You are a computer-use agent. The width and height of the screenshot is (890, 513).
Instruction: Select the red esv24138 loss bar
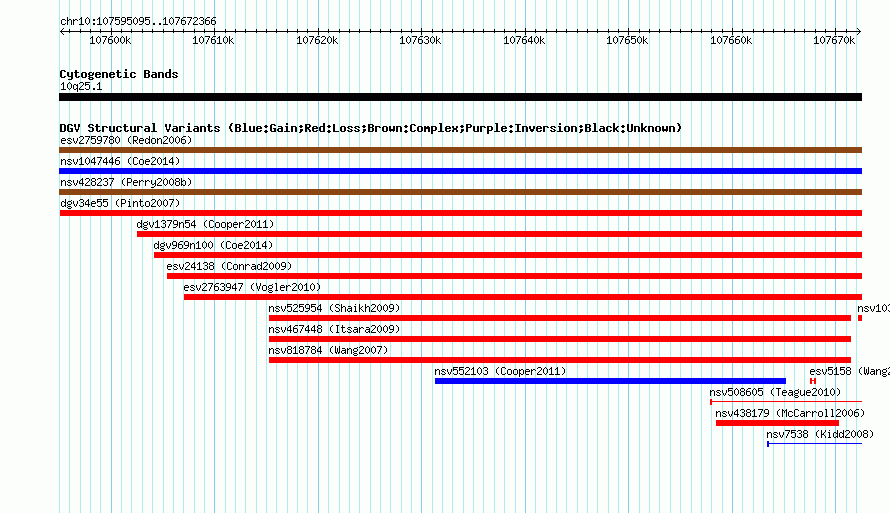(x=514, y=276)
